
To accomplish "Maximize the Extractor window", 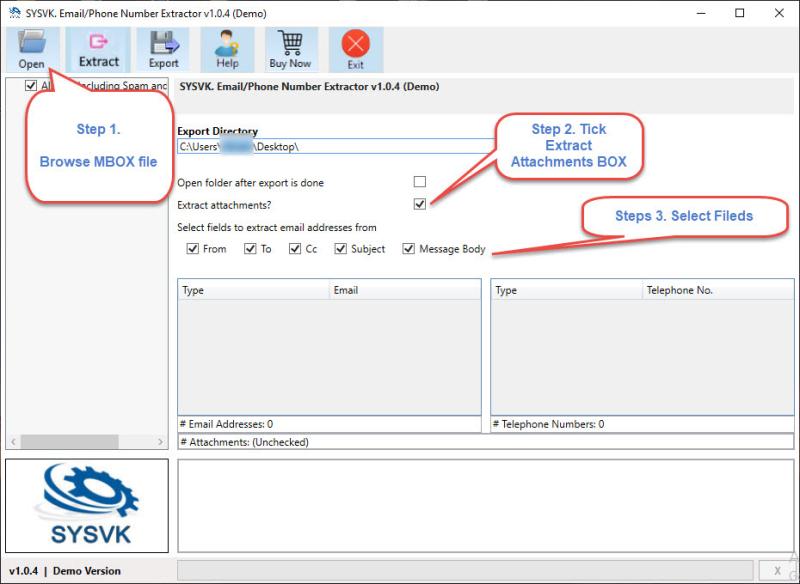I will coord(740,13).
